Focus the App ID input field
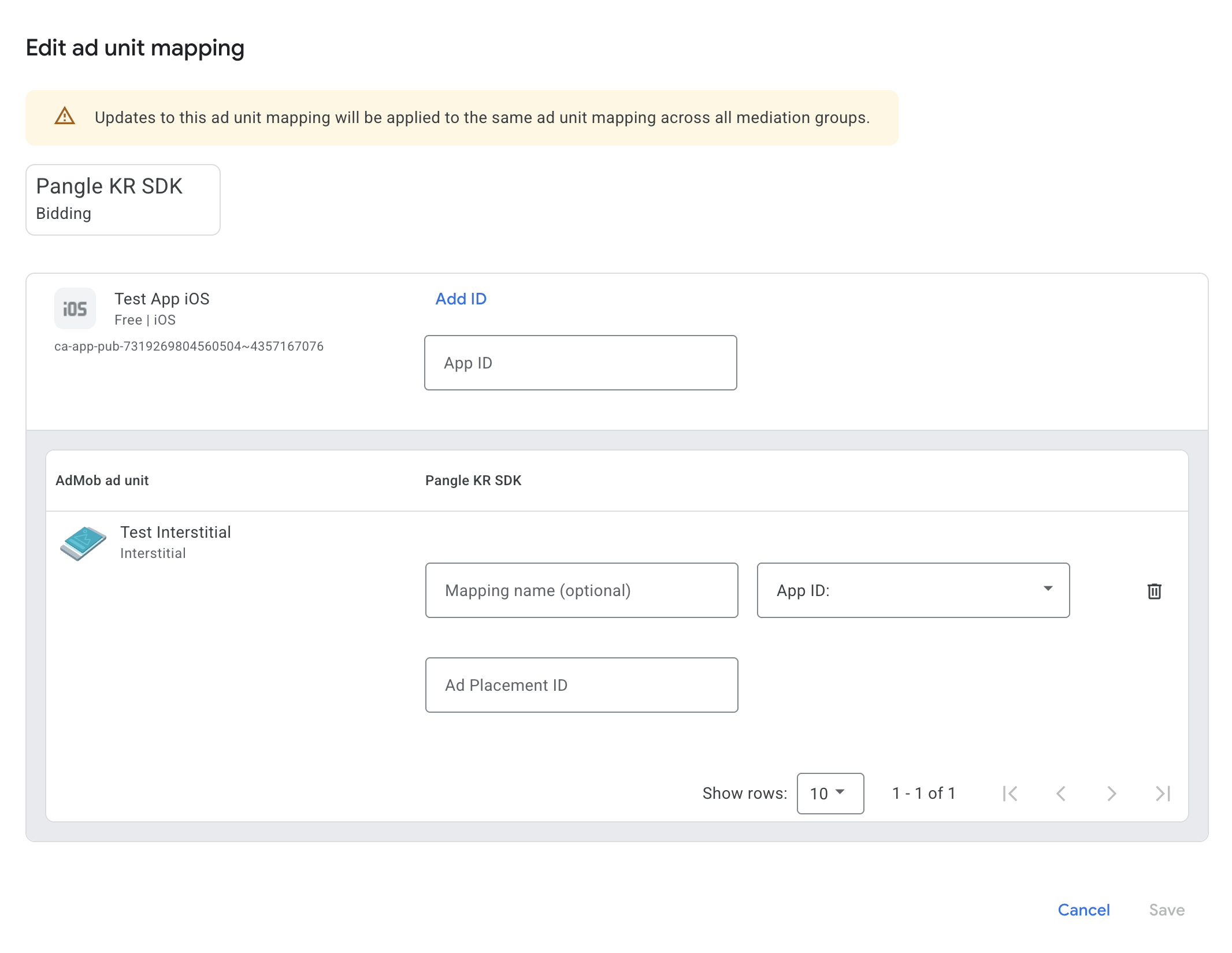1232x953 pixels. pos(581,363)
